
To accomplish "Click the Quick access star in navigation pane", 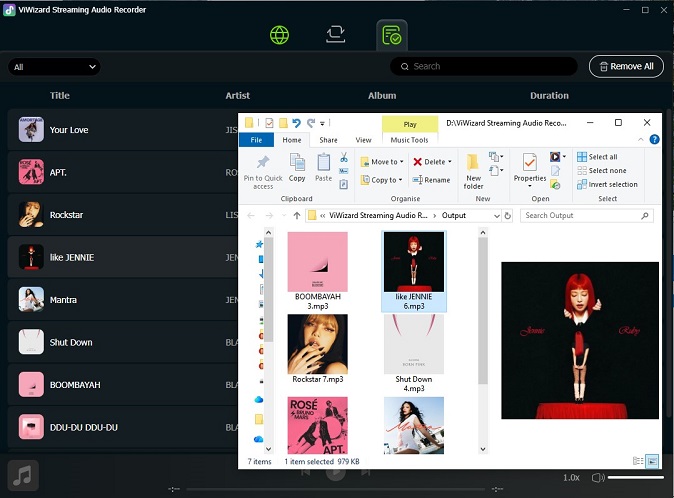I will pyautogui.click(x=259, y=244).
